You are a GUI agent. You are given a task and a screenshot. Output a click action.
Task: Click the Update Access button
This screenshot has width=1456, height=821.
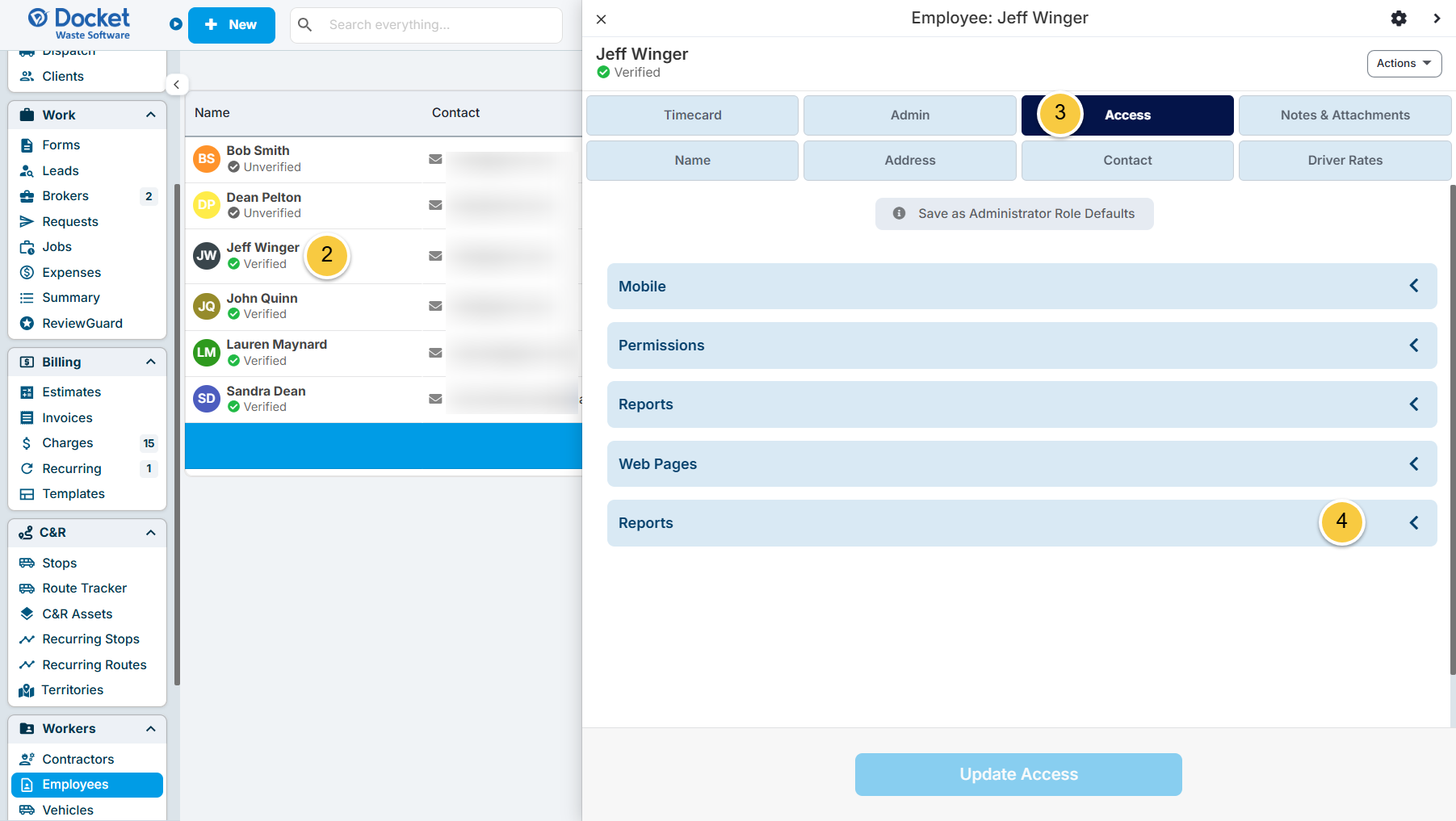(1018, 775)
